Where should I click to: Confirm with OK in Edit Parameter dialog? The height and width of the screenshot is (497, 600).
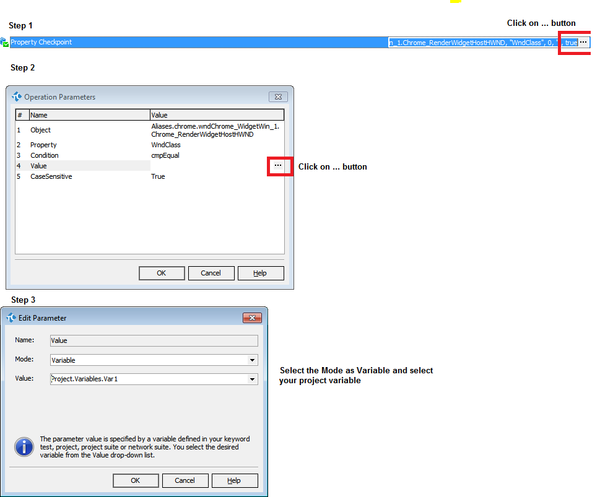click(135, 480)
